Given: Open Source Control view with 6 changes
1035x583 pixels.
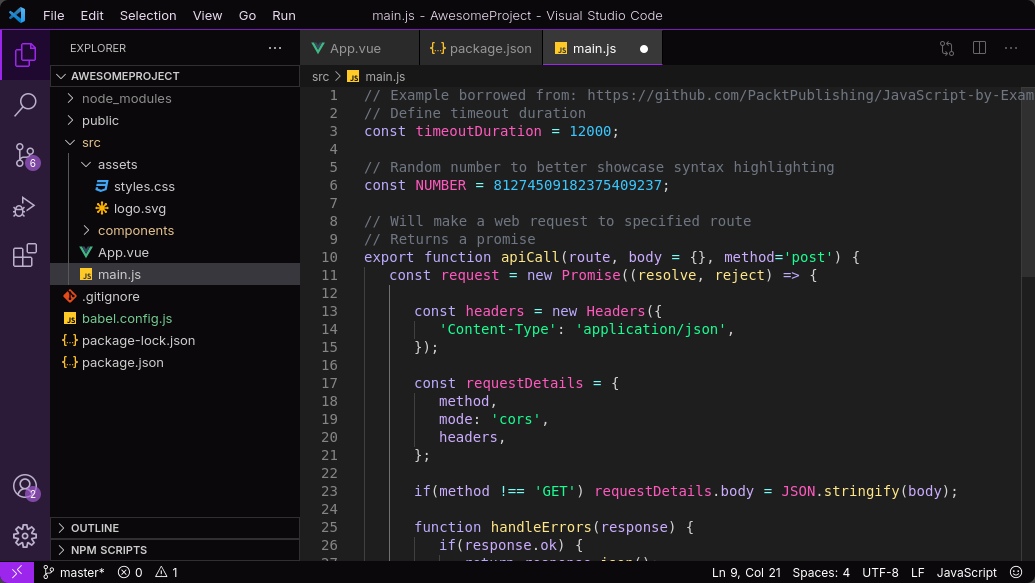Looking at the screenshot, I should tap(25, 156).
